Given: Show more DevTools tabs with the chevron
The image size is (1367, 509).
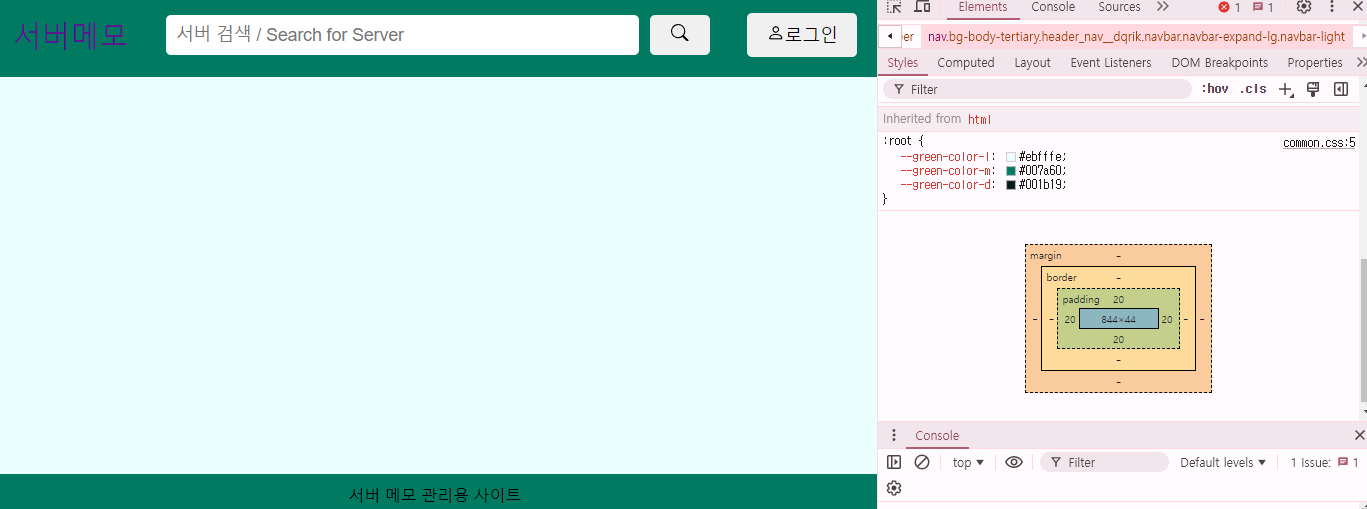Looking at the screenshot, I should [1162, 7].
